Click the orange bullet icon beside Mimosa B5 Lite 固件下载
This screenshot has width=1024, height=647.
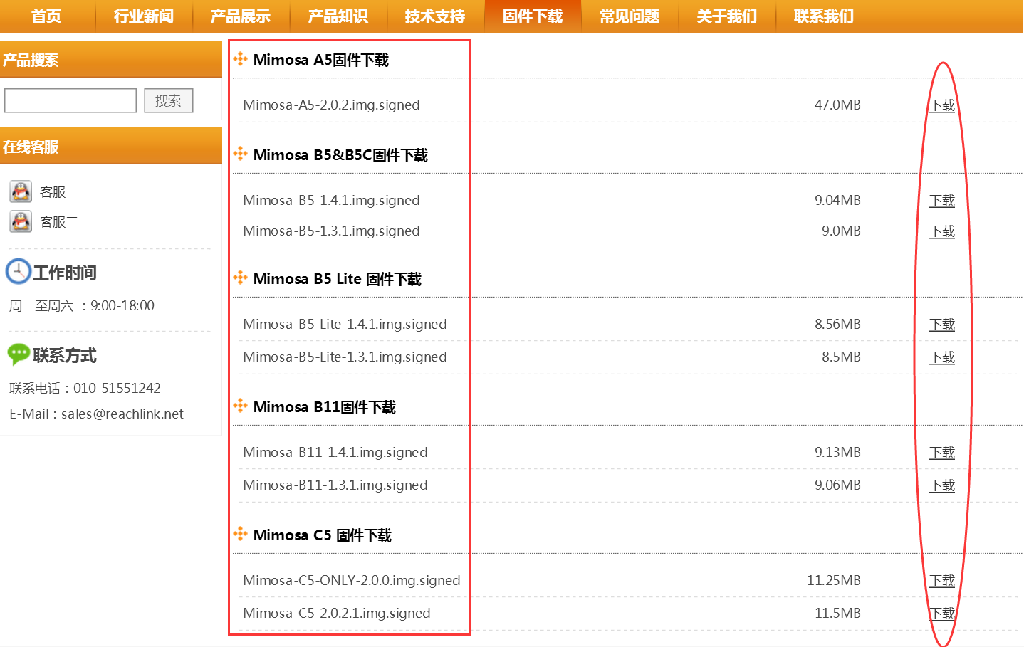click(x=240, y=279)
